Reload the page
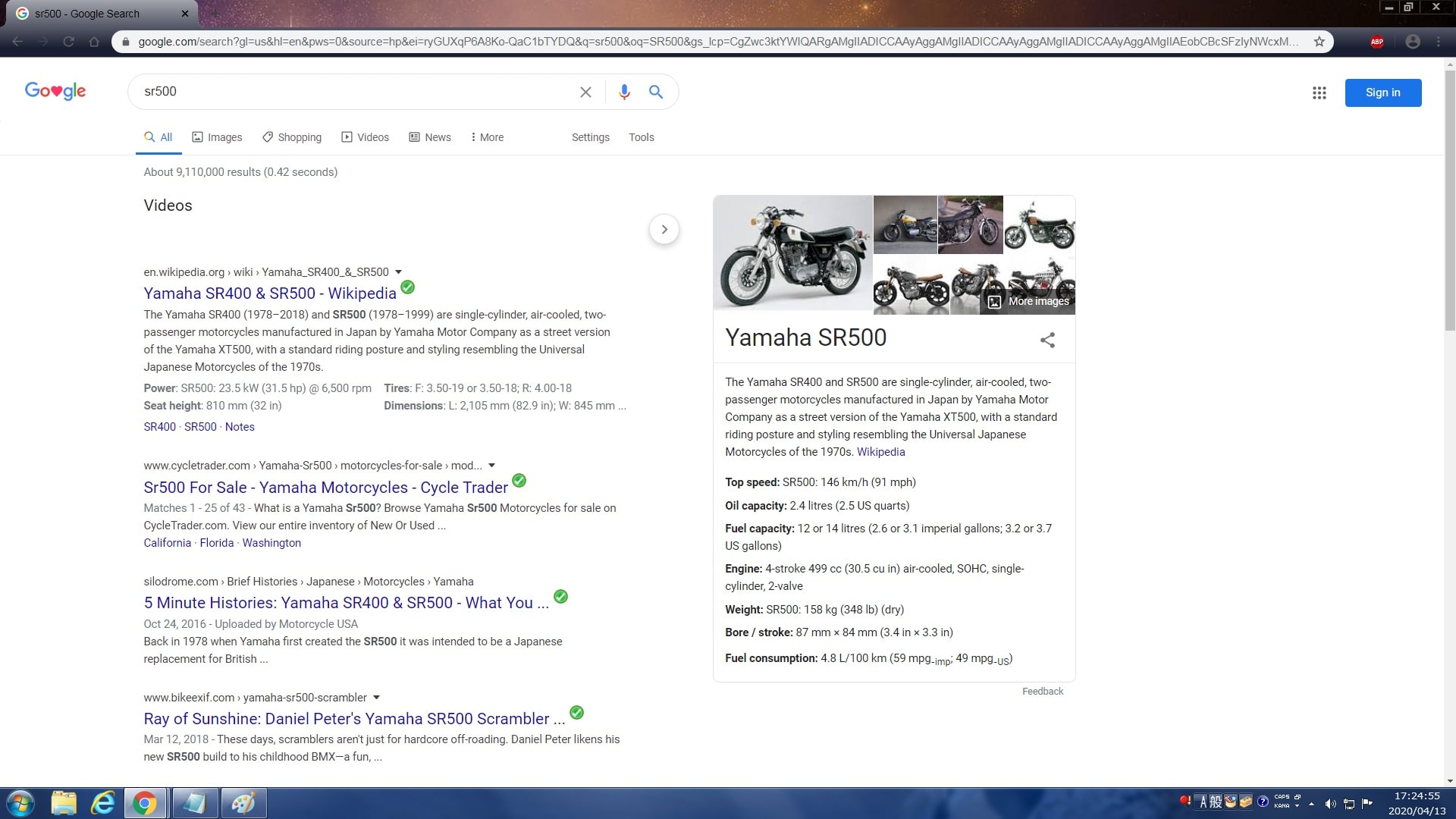This screenshot has width=1456, height=819. [x=68, y=42]
